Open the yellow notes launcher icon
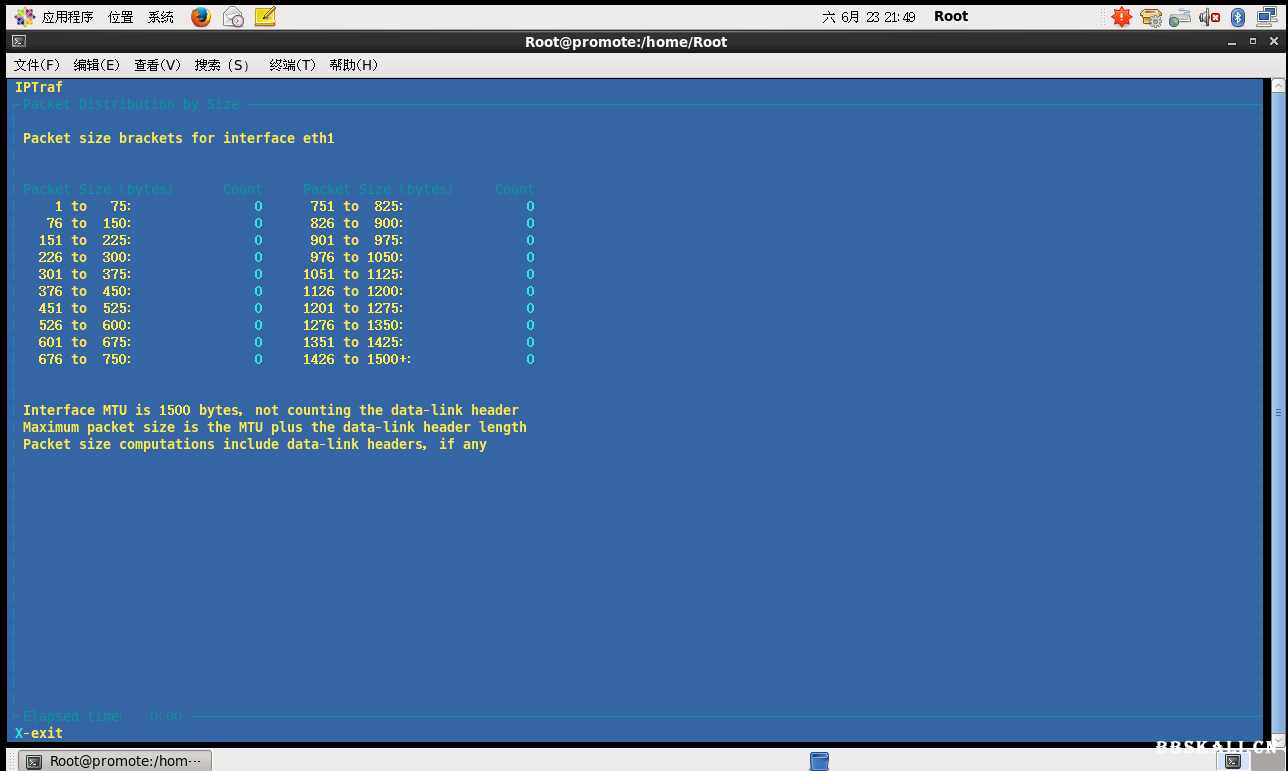This screenshot has height=771, width=1288. 264,16
